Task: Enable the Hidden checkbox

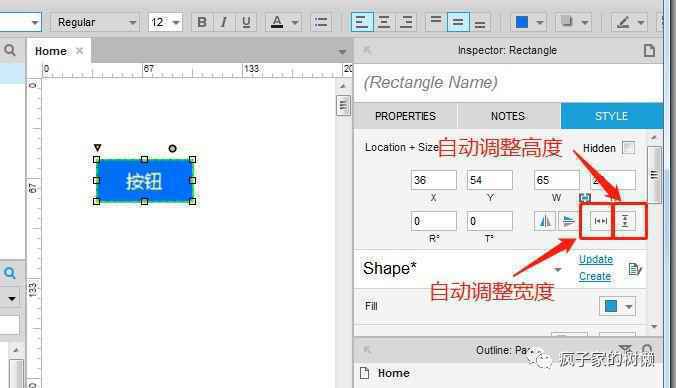Action: (629, 148)
